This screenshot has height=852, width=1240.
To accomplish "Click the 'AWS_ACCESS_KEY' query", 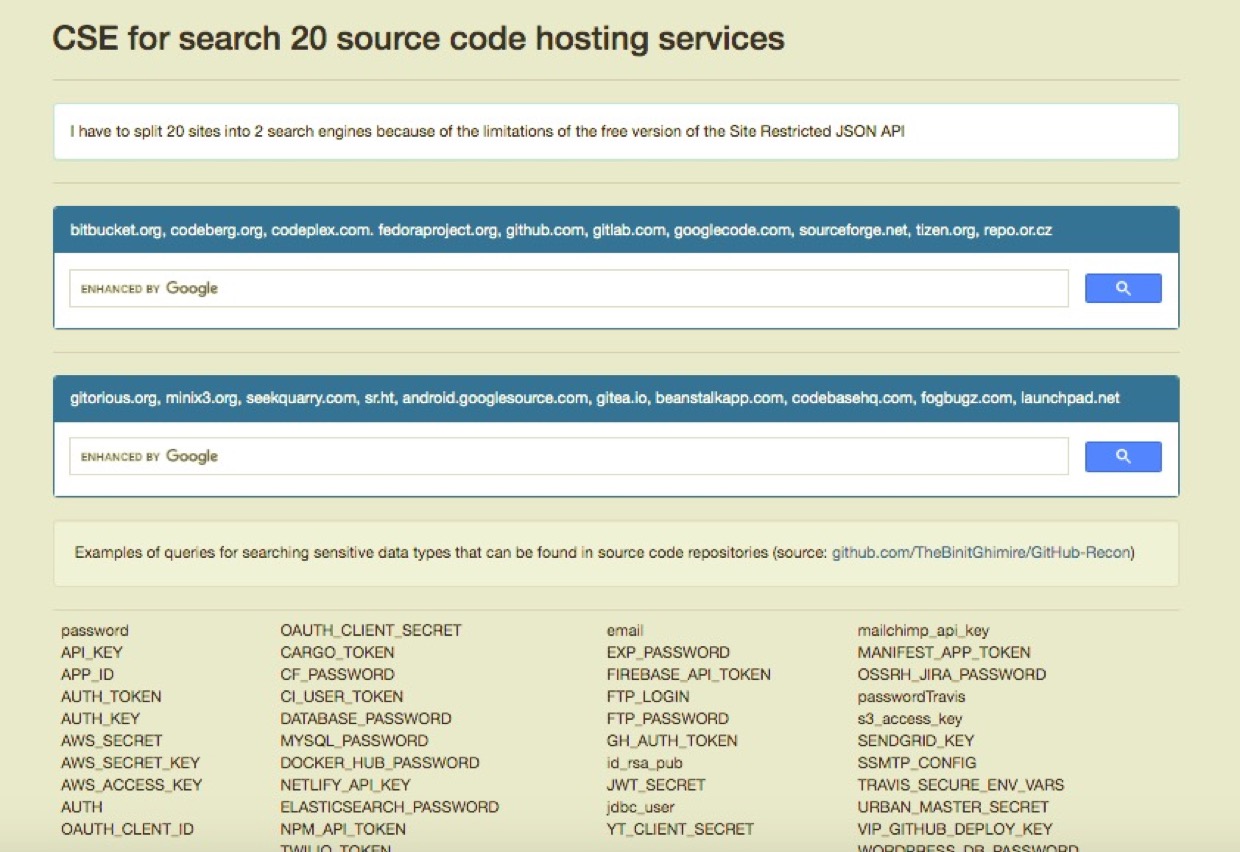I will (x=131, y=784).
